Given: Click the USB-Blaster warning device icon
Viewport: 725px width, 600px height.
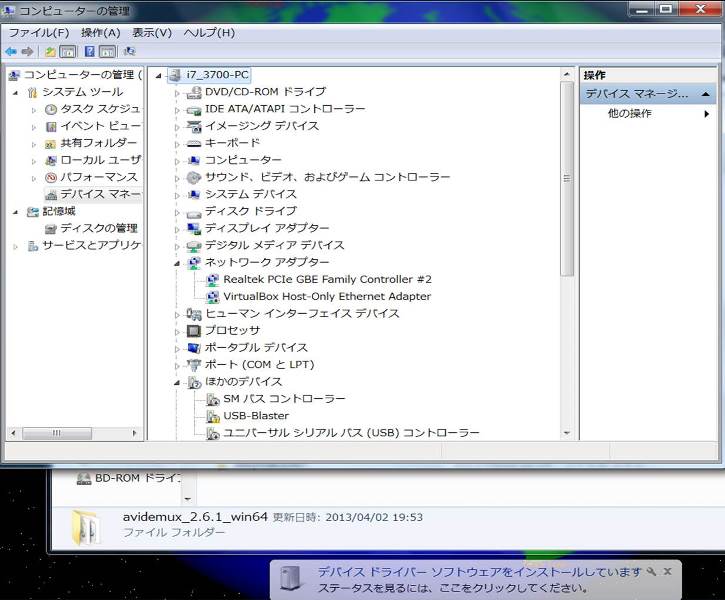Looking at the screenshot, I should pos(213,416).
